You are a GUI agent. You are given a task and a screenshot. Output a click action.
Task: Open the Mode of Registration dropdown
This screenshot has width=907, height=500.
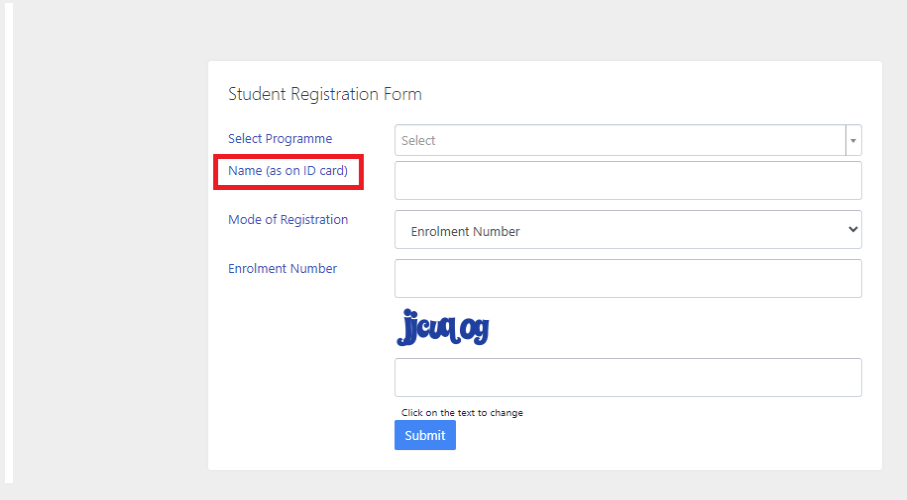628,230
